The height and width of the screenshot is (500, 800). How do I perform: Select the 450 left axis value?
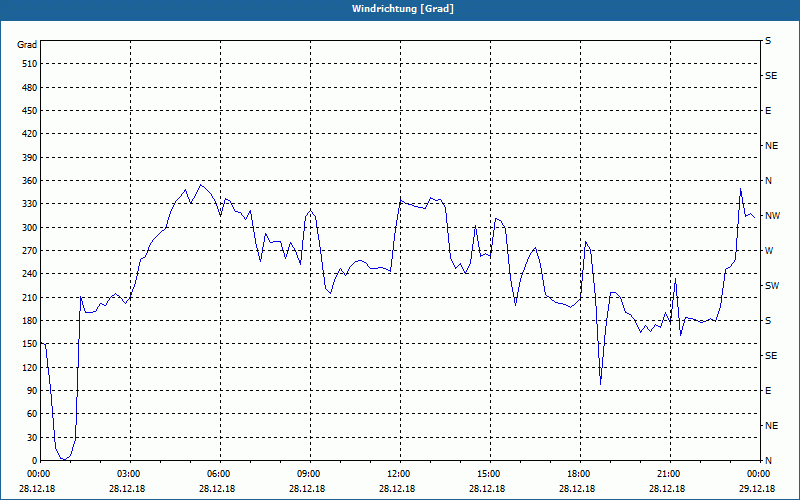click(x=30, y=111)
